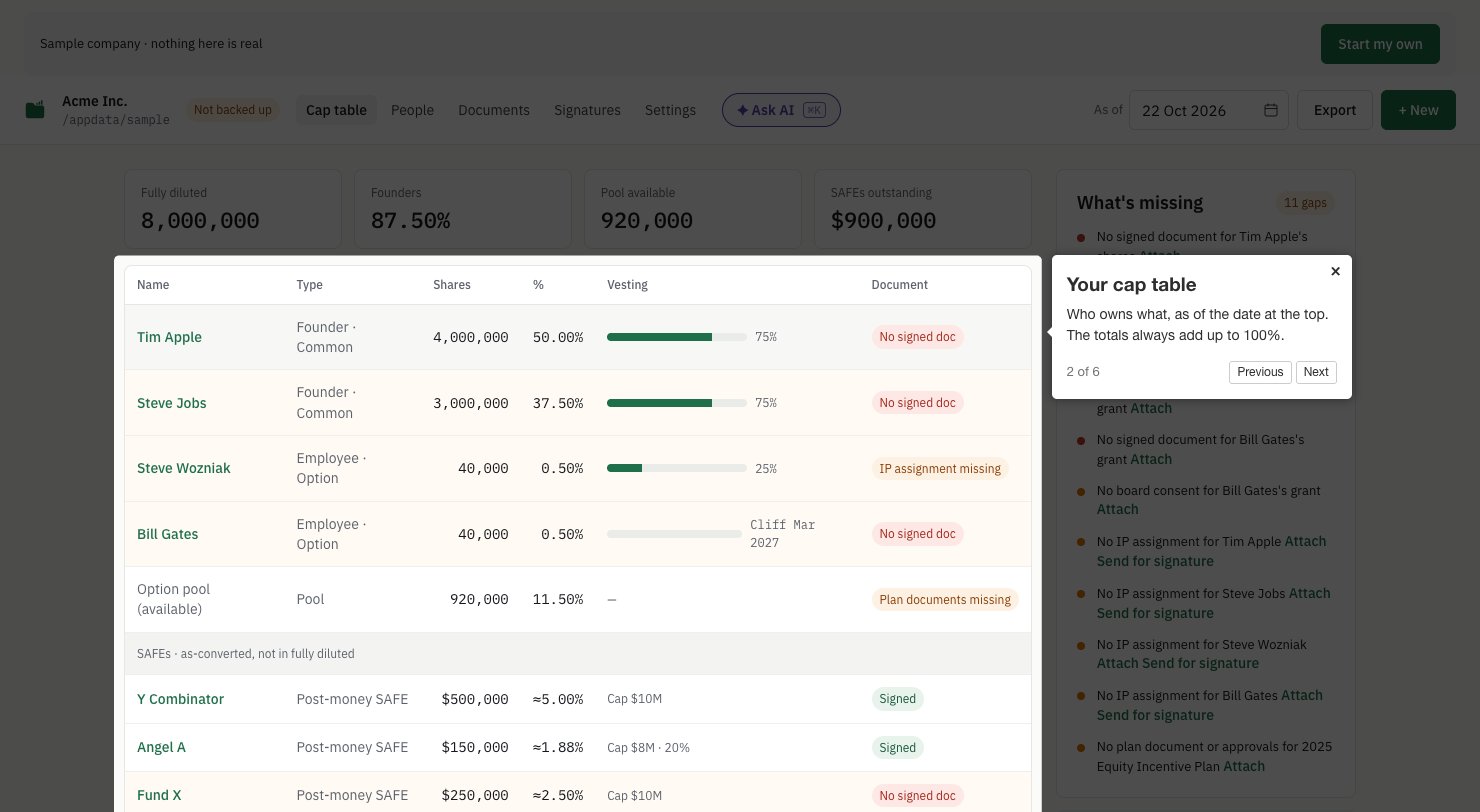Viewport: 1480px width, 812px height.
Task: Click Attach for Steve Jobs IP assignment
Action: coord(1310,593)
